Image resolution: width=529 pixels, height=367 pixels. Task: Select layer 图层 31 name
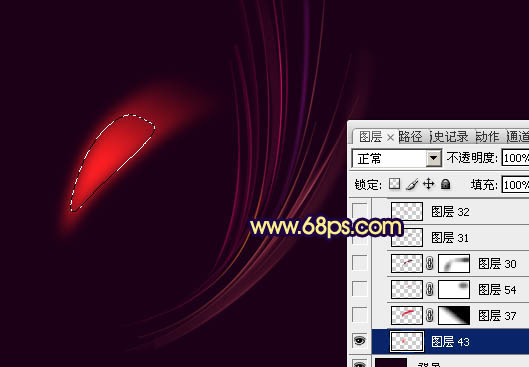coord(450,238)
